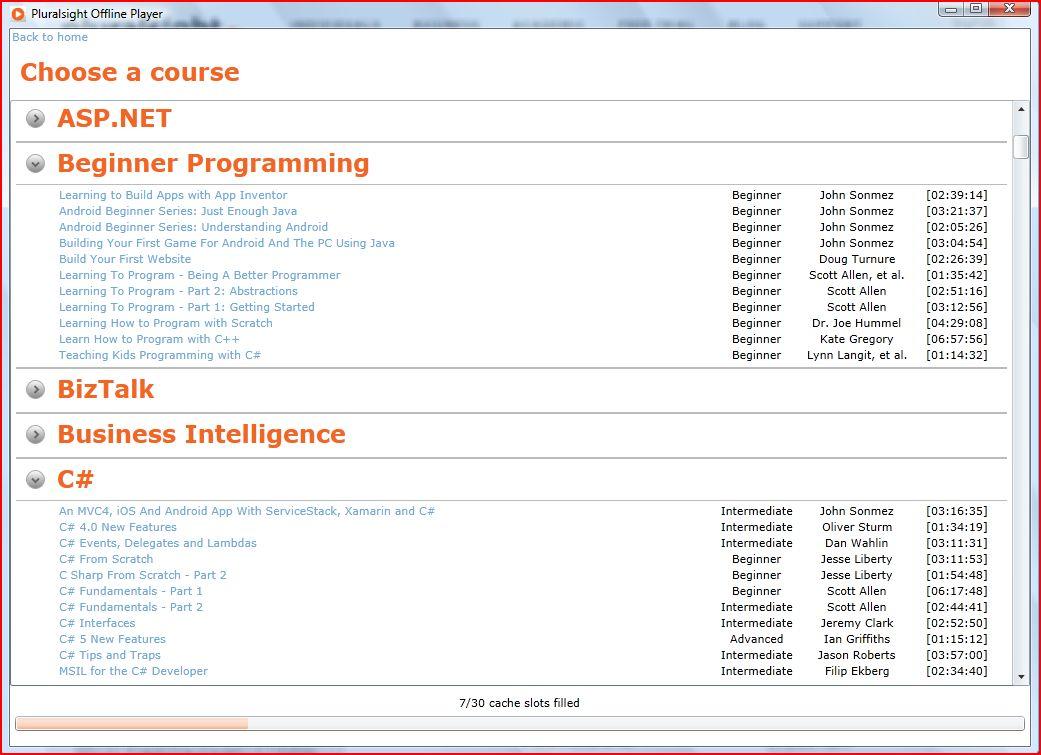Go back via Back to home link

(x=50, y=37)
